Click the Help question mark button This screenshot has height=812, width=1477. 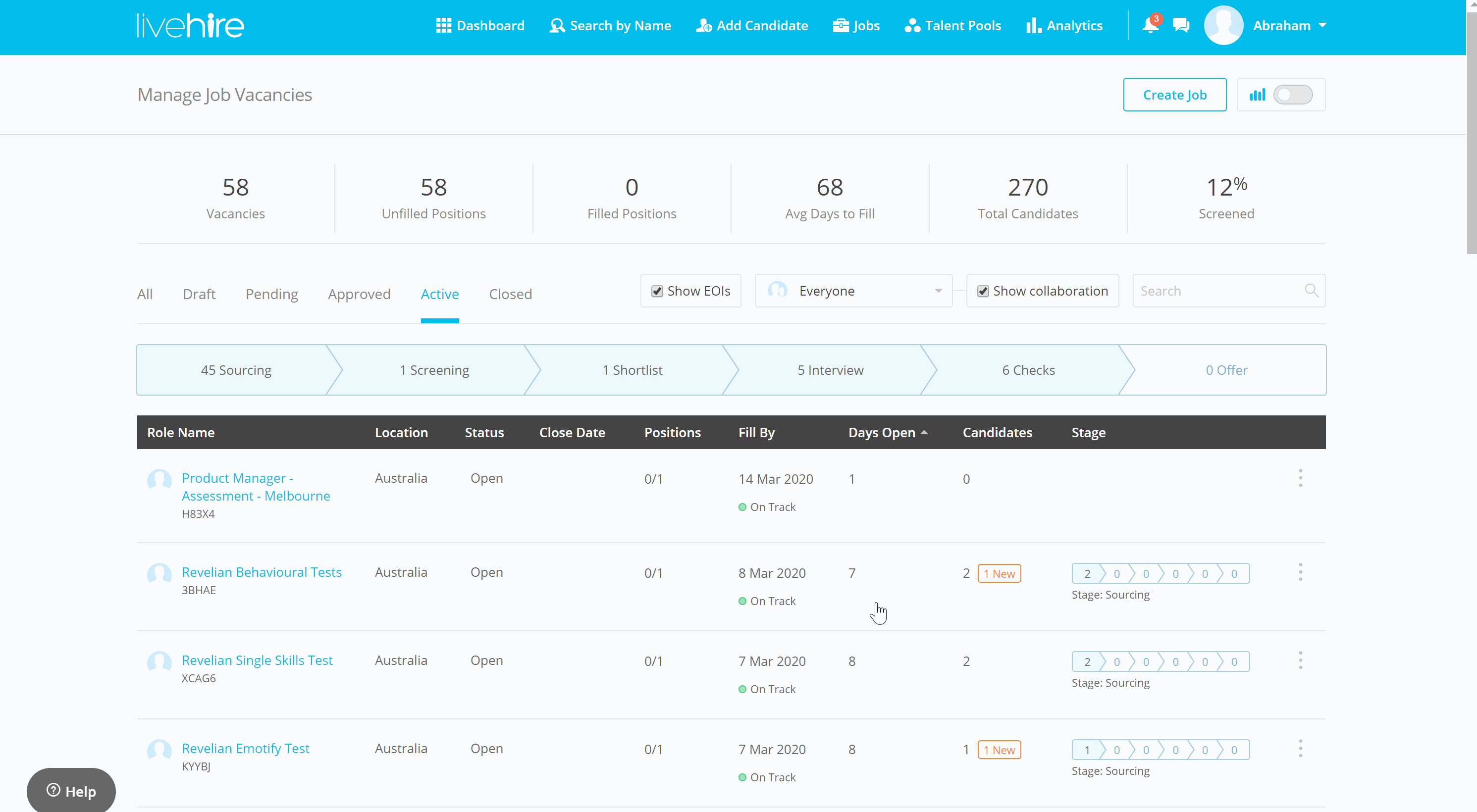click(x=71, y=791)
